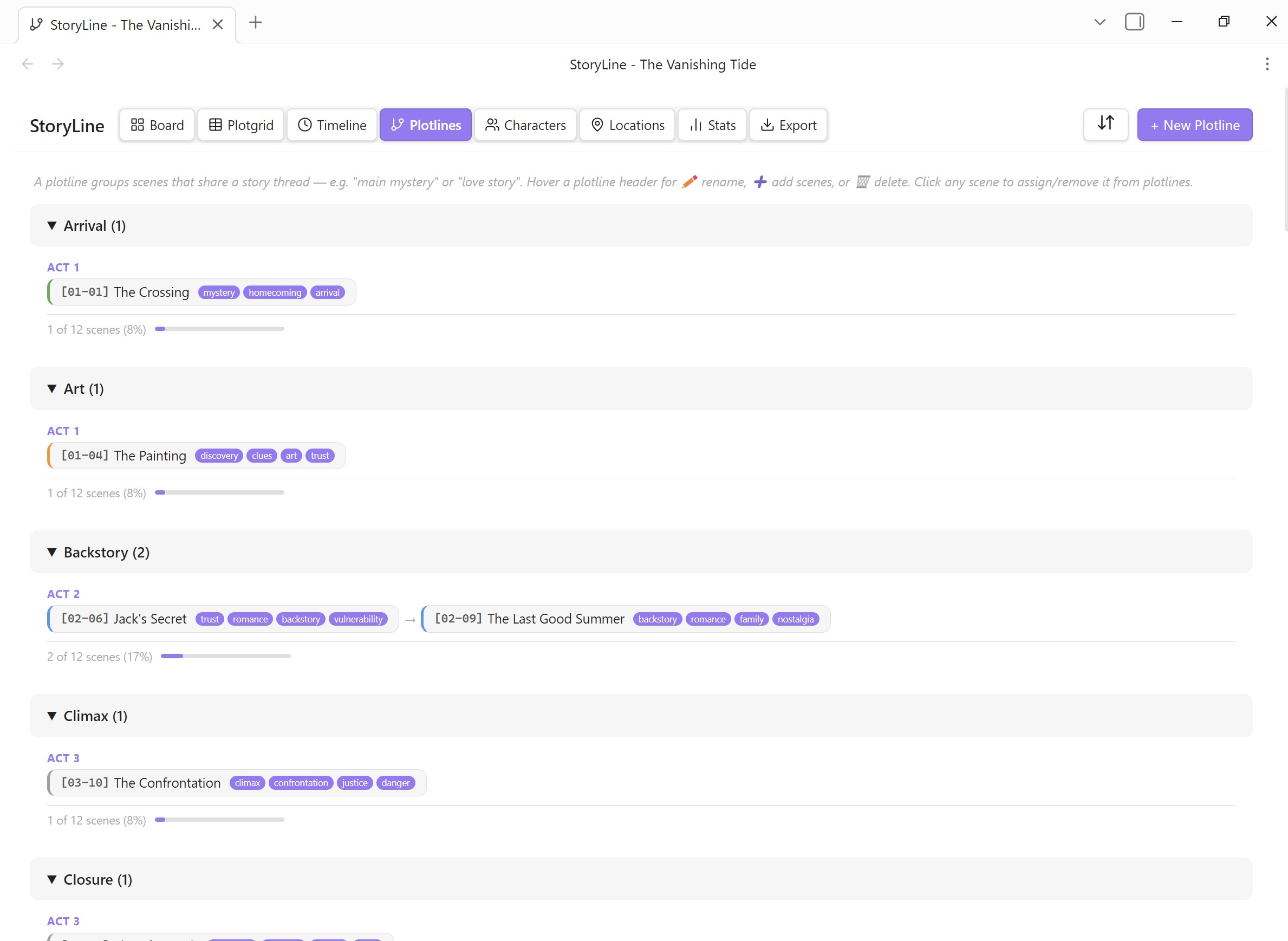Click the Export download button
1288x941 pixels.
pos(788,125)
